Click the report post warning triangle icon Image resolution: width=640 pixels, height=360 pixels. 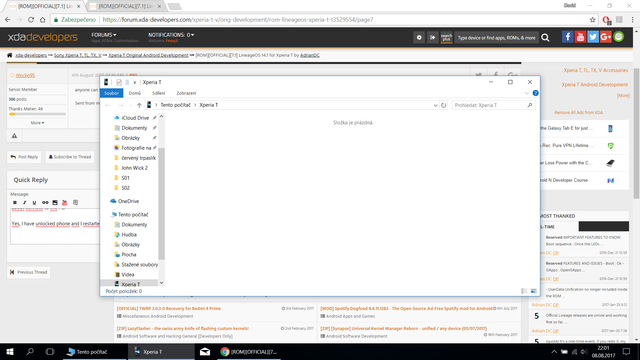click(14, 136)
